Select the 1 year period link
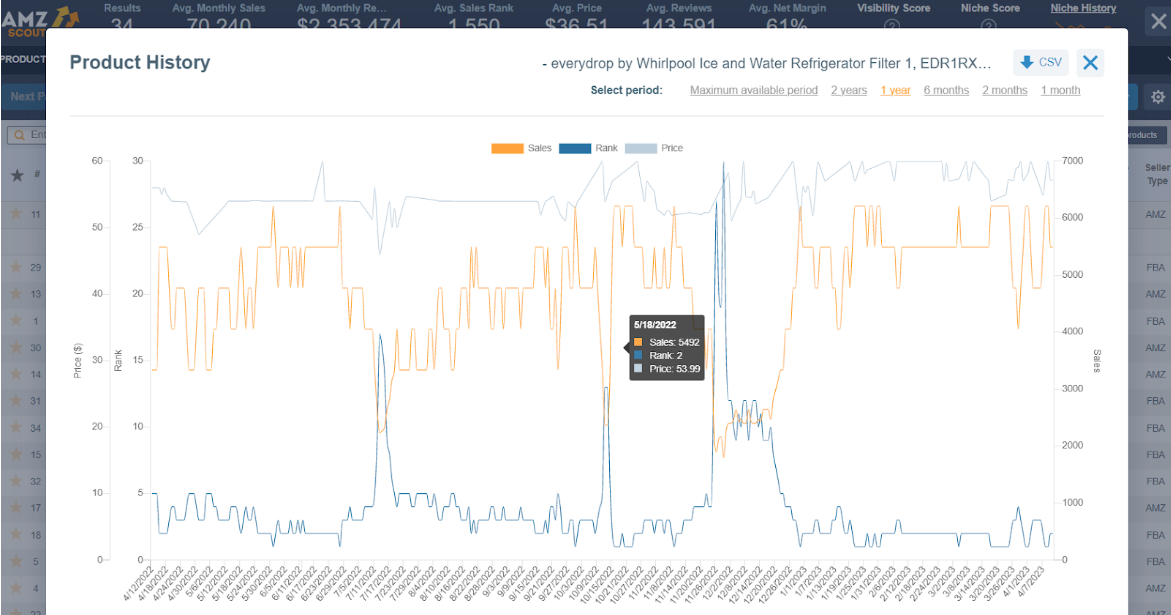1171x615 pixels. point(895,90)
